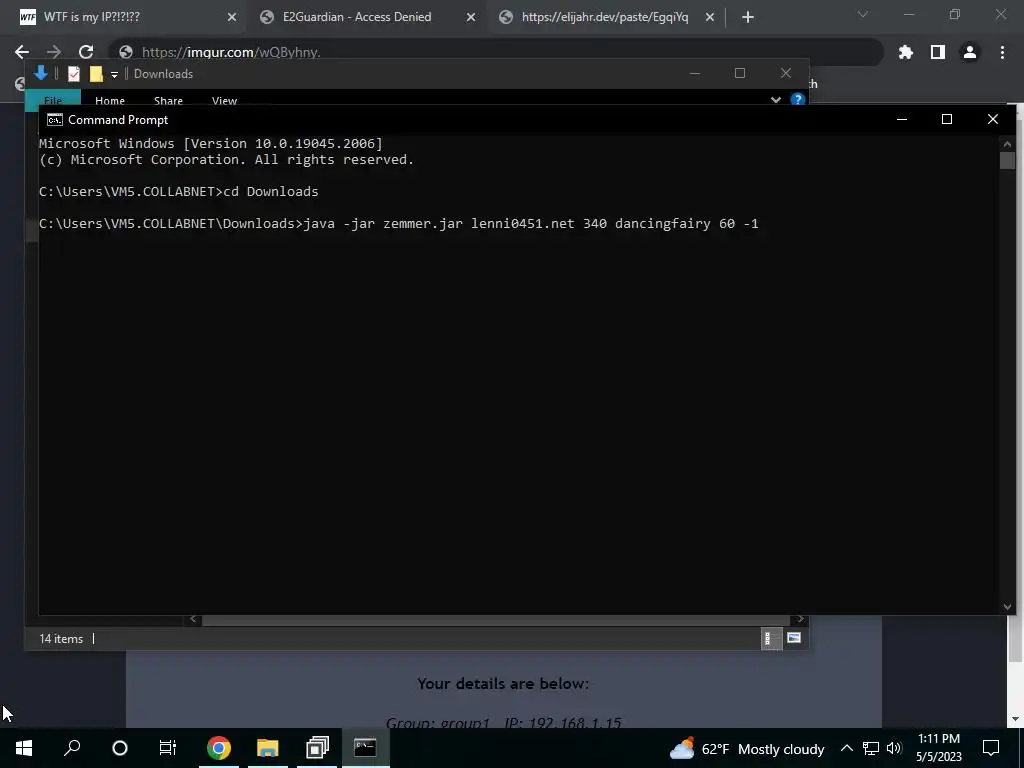
Task: Click the Command Prompt taskbar icon
Action: point(365,748)
